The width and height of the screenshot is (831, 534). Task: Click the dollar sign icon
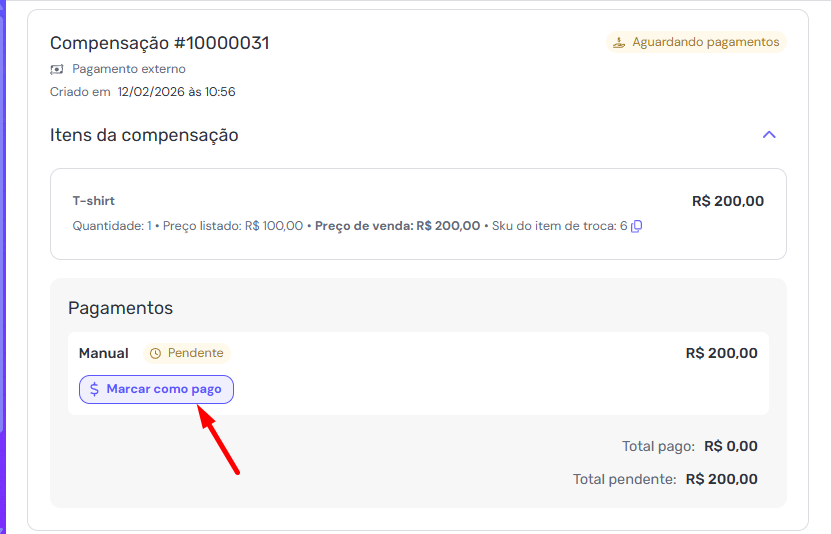click(x=94, y=389)
